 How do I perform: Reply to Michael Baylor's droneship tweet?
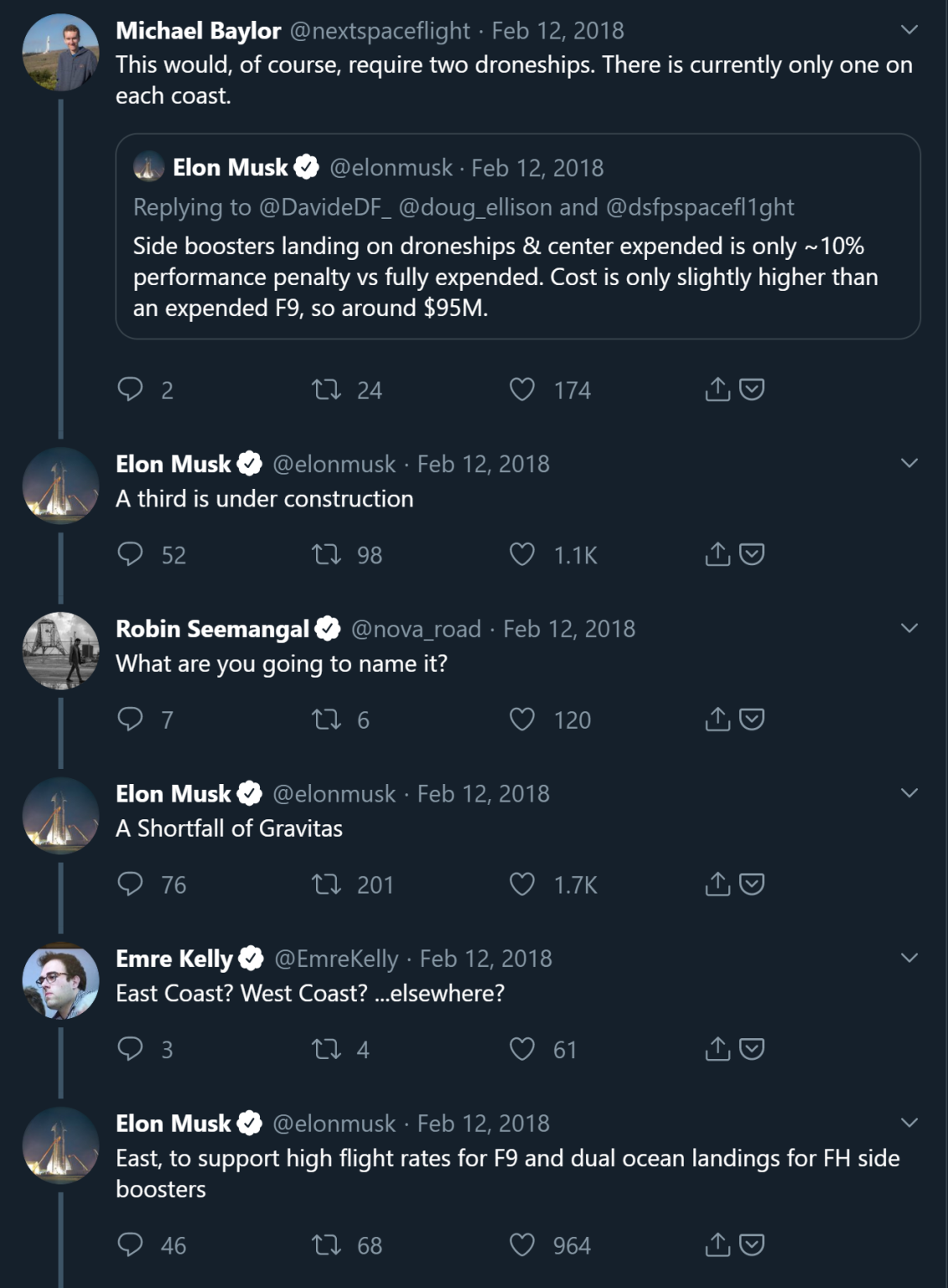(131, 389)
